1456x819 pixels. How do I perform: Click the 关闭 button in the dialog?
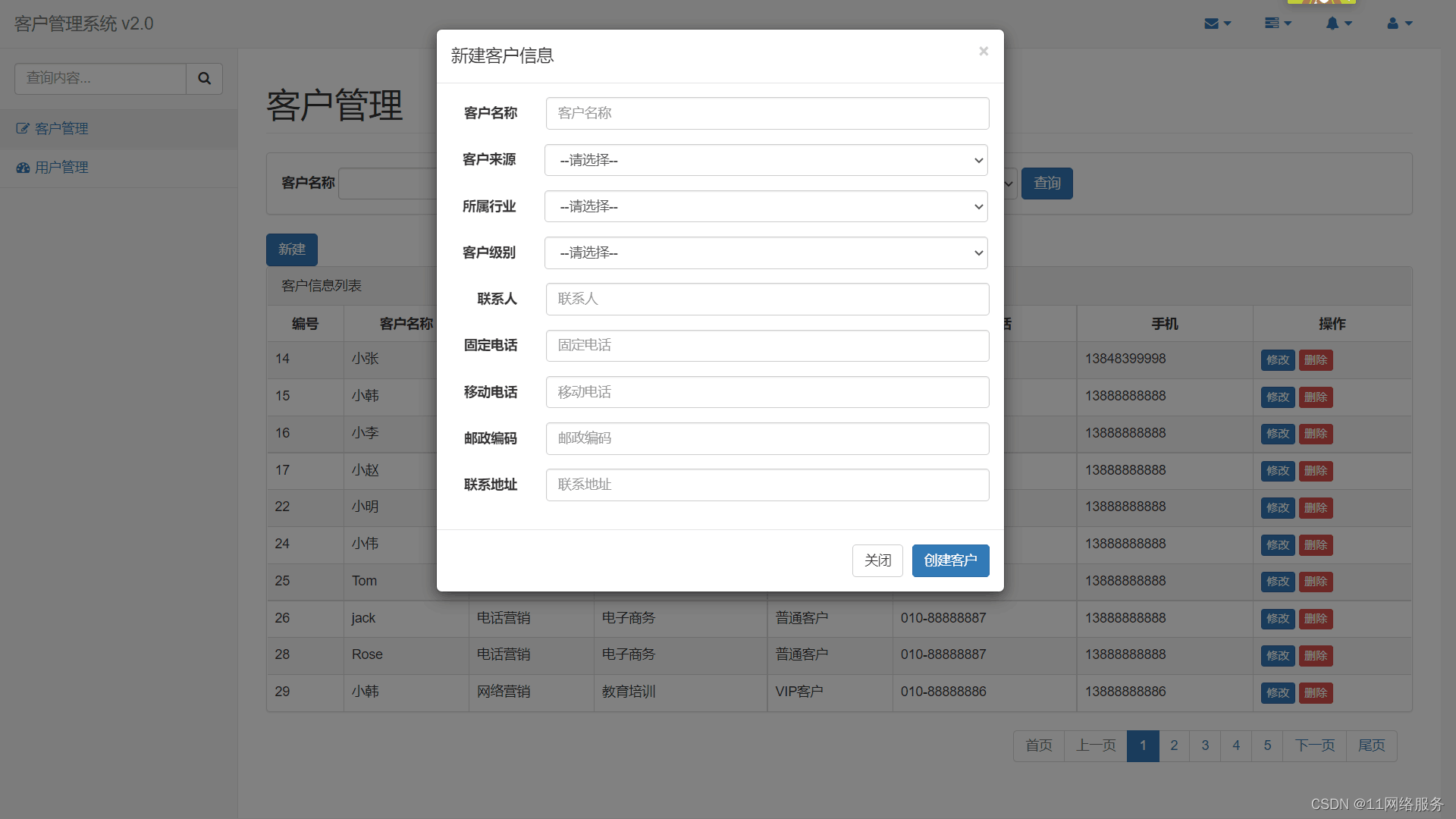tap(877, 560)
